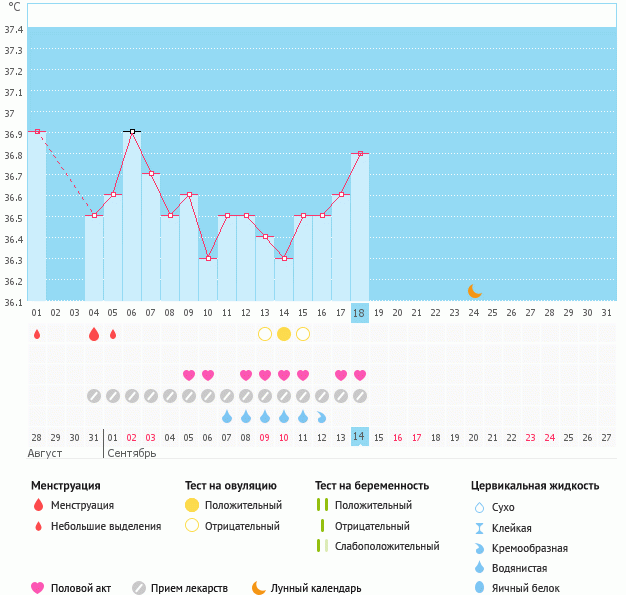This screenshot has width=626, height=595.
Task: Click the empty ovulation test circle on day 13
Action: (x=265, y=334)
